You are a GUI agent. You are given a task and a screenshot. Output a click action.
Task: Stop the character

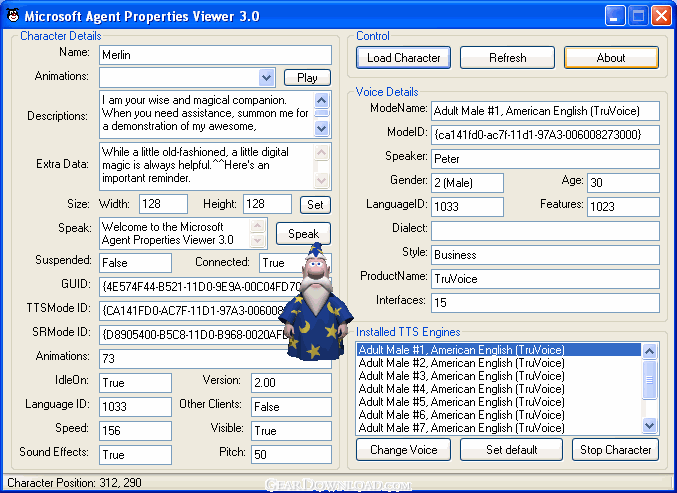pyautogui.click(x=615, y=450)
